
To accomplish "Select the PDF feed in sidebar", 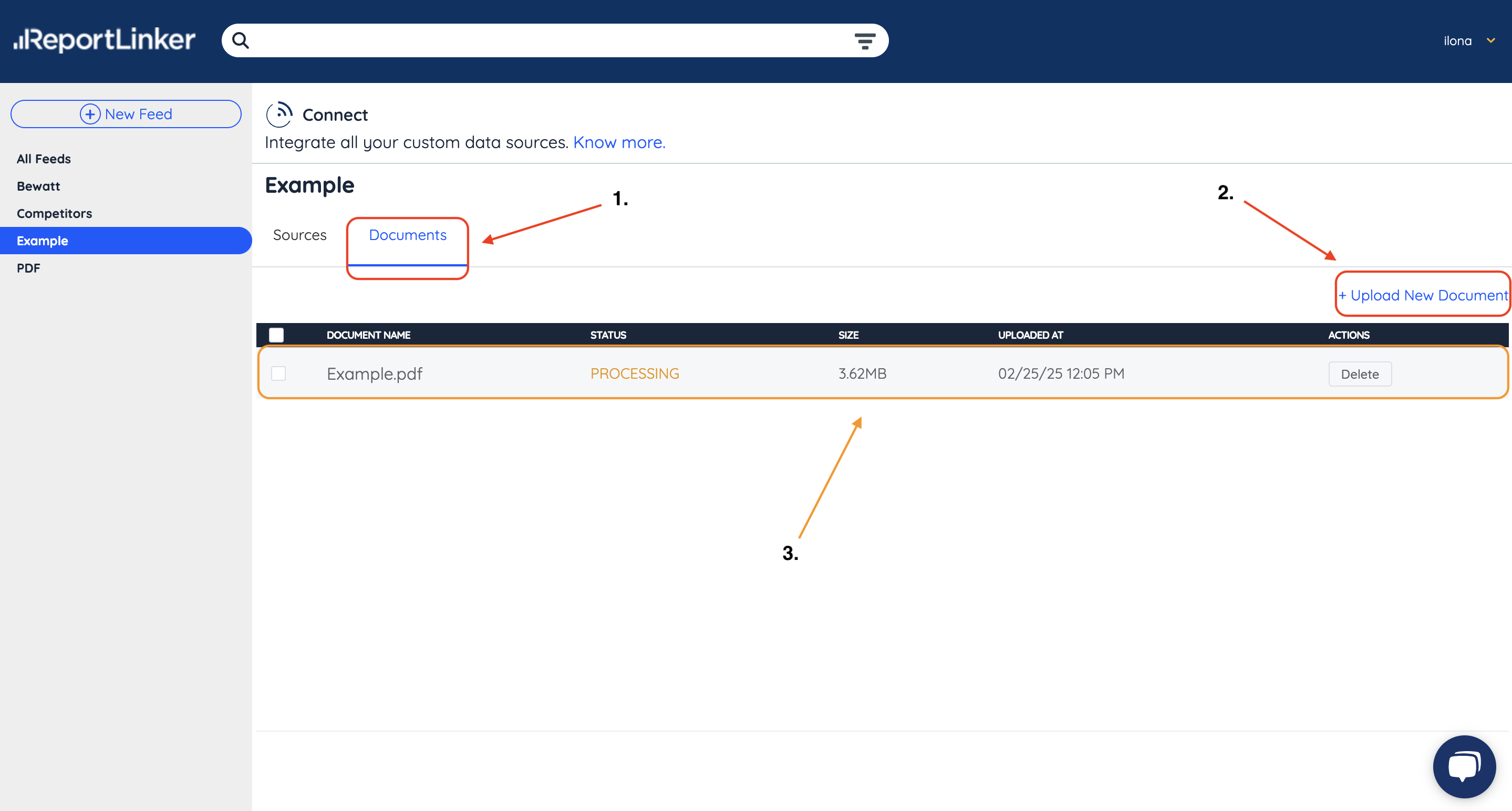I will [28, 267].
